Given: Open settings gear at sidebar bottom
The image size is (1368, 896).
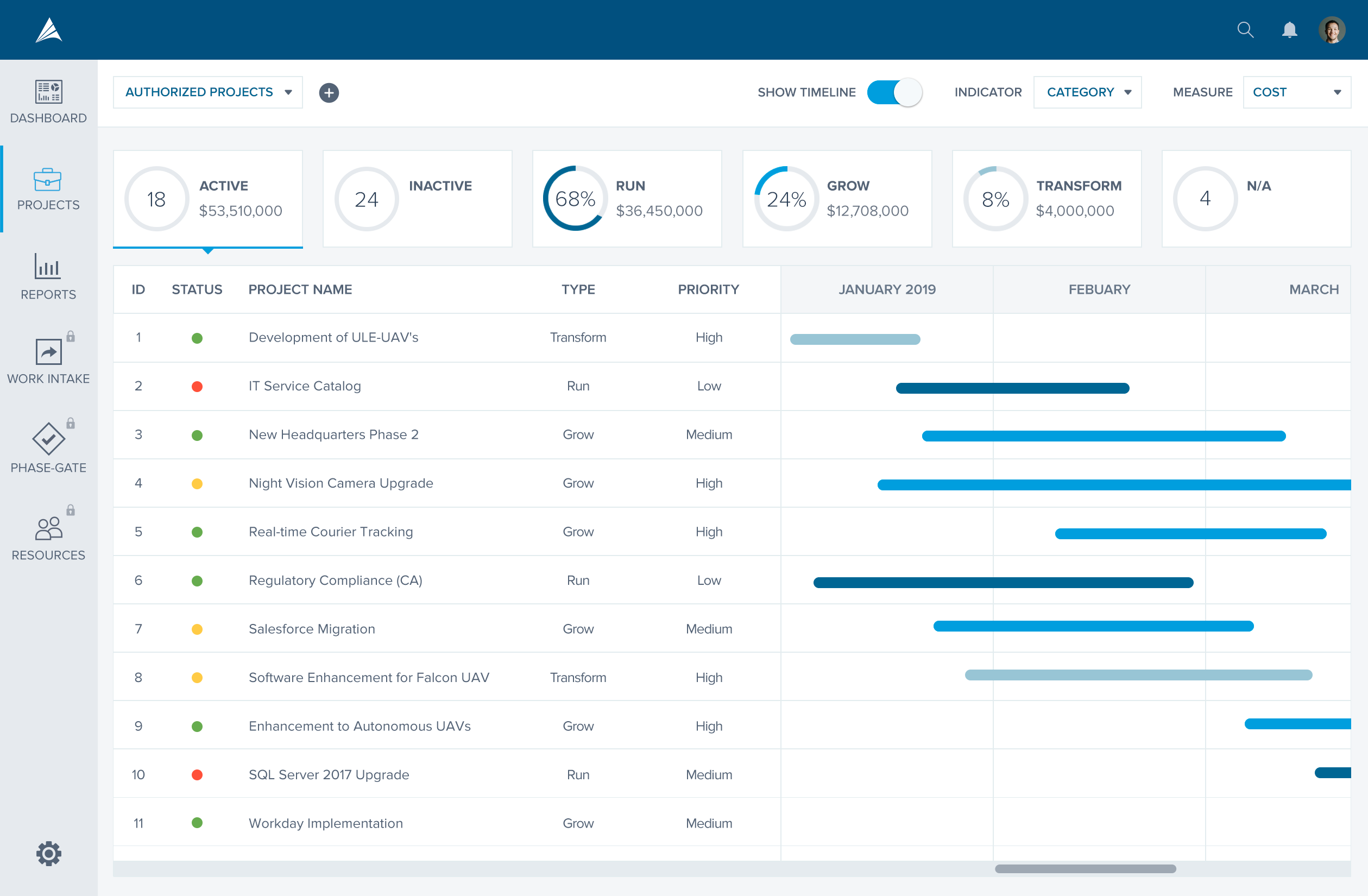Looking at the screenshot, I should 48,854.
